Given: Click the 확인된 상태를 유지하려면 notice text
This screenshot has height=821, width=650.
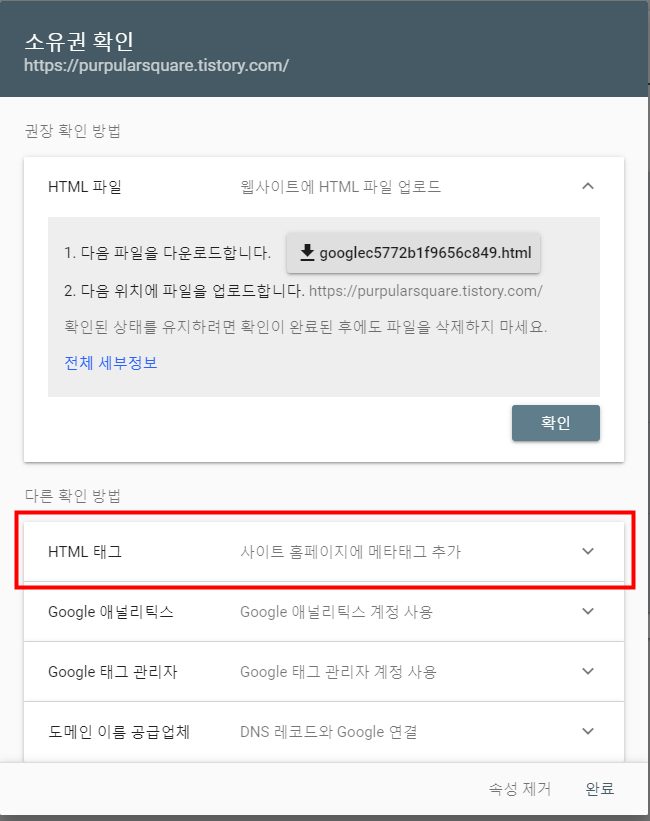Looking at the screenshot, I should click(305, 327).
